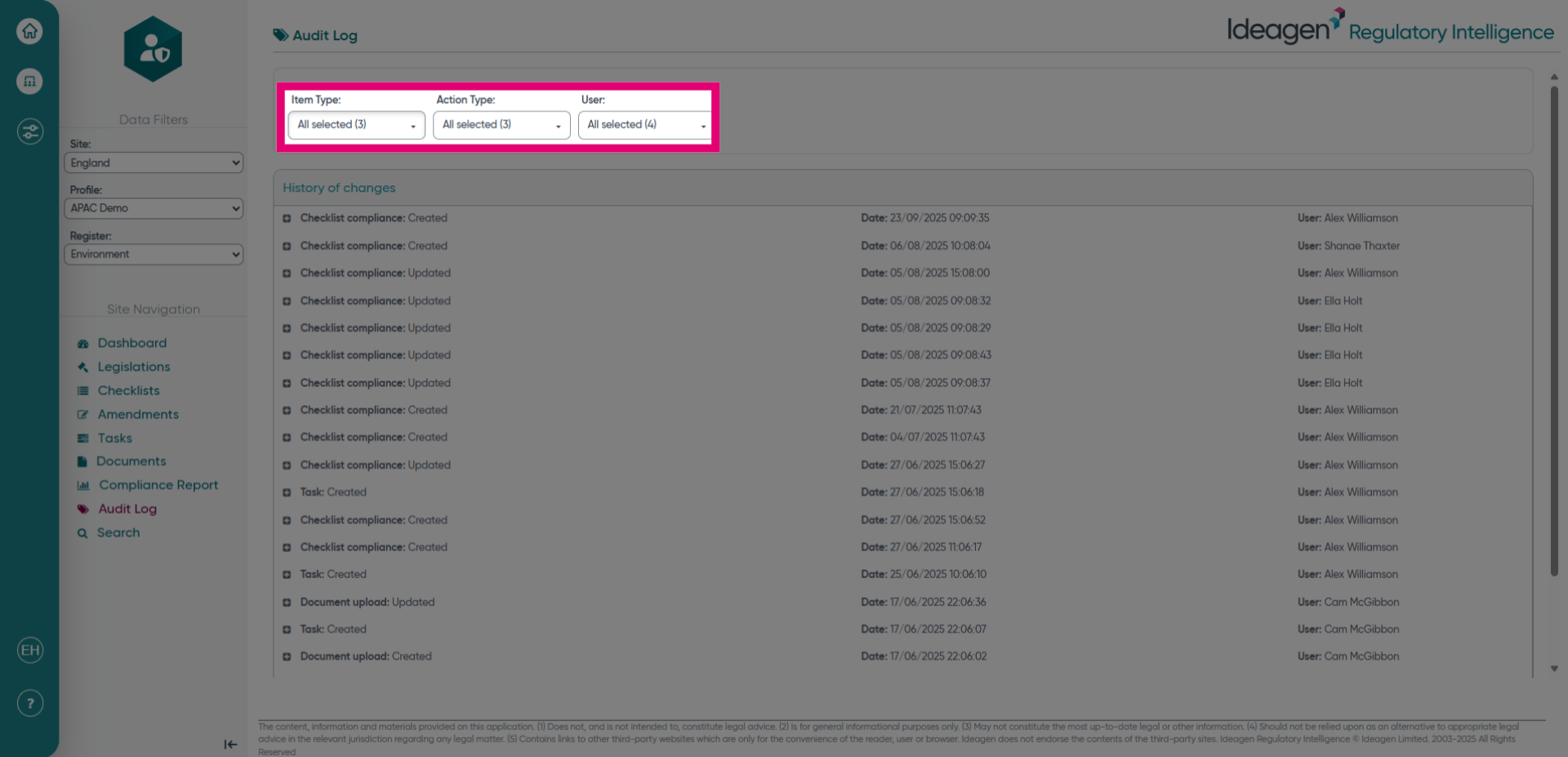Expand entry dated 05/08/2025 09:08:43

[287, 356]
